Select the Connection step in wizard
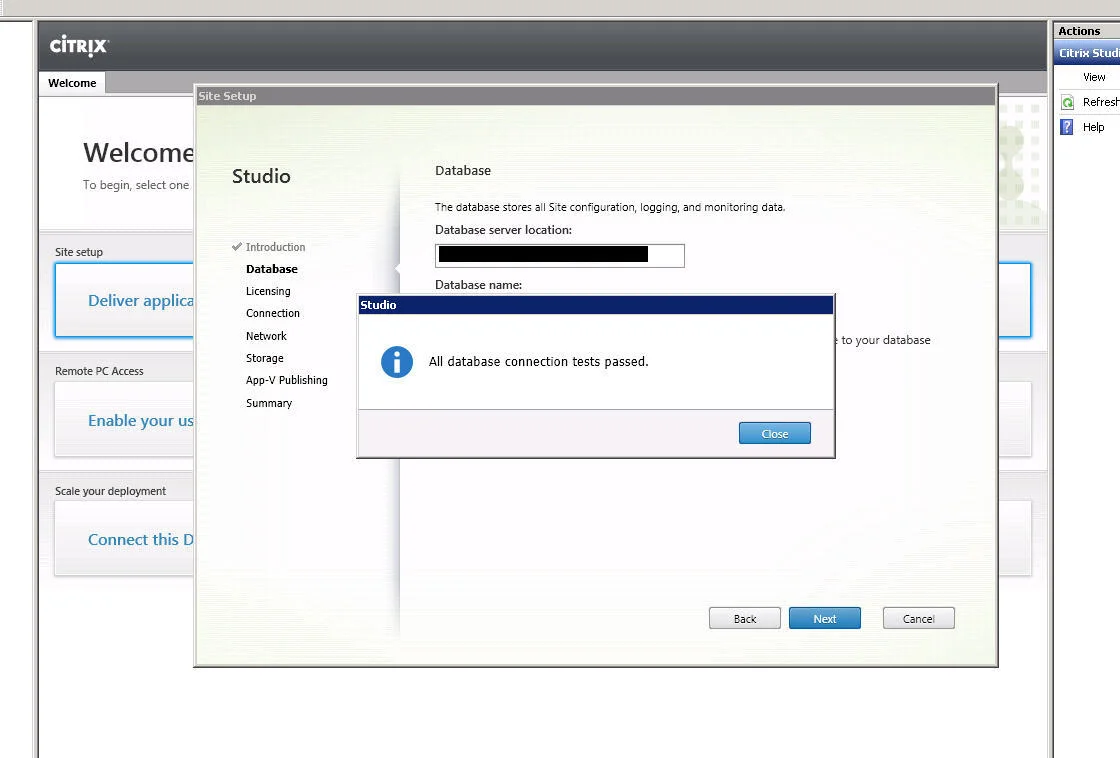Screen dimensions: 1120x758 (x=273, y=314)
